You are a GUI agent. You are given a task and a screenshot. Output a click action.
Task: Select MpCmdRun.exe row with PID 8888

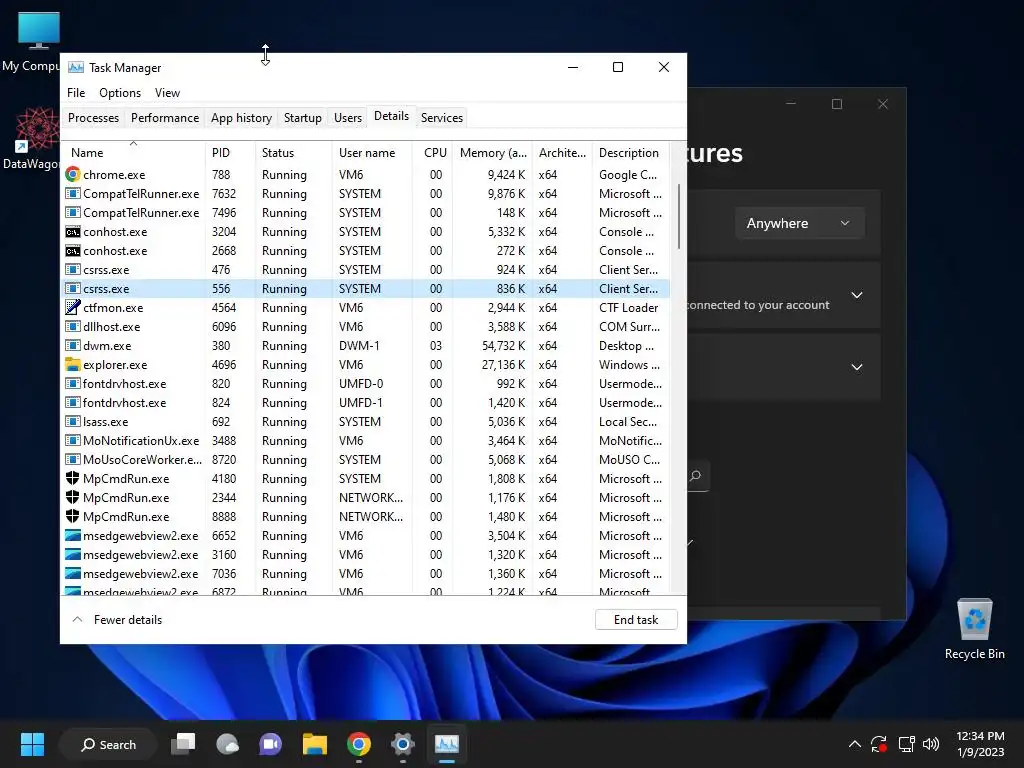(x=366, y=517)
